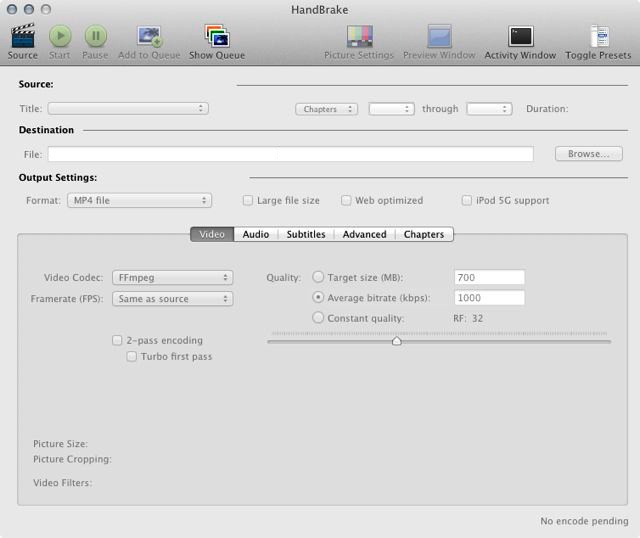Zoom the HandBrake window with the third titlebar button
This screenshot has width=640, height=538.
coord(46,9)
